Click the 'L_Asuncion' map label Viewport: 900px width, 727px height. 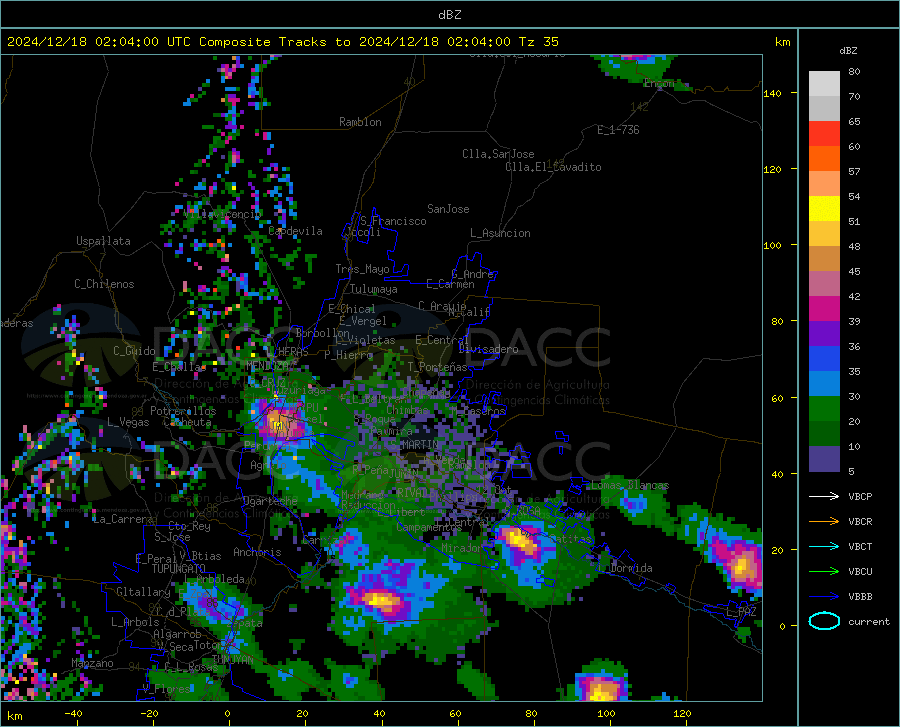point(501,233)
